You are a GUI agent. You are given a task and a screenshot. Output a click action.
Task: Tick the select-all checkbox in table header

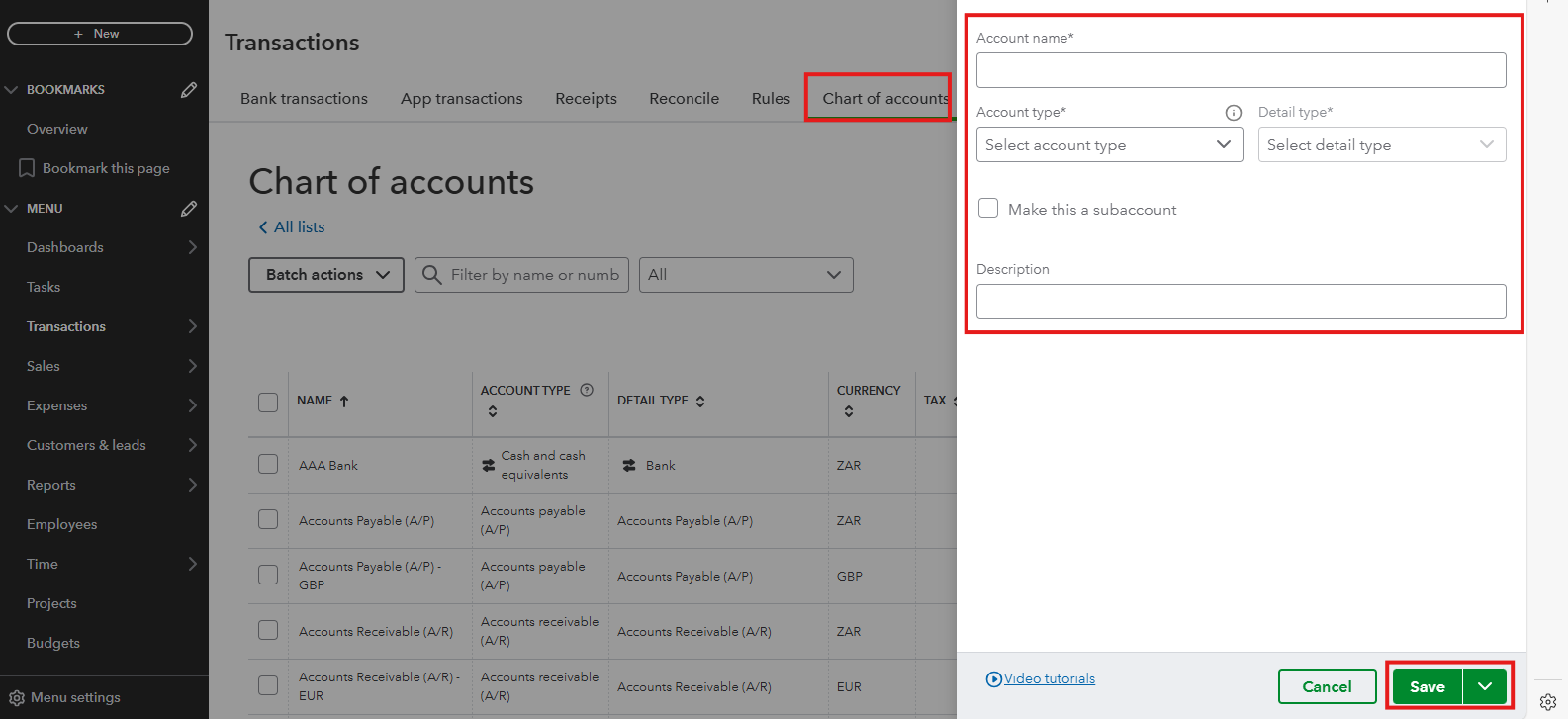[x=268, y=402]
